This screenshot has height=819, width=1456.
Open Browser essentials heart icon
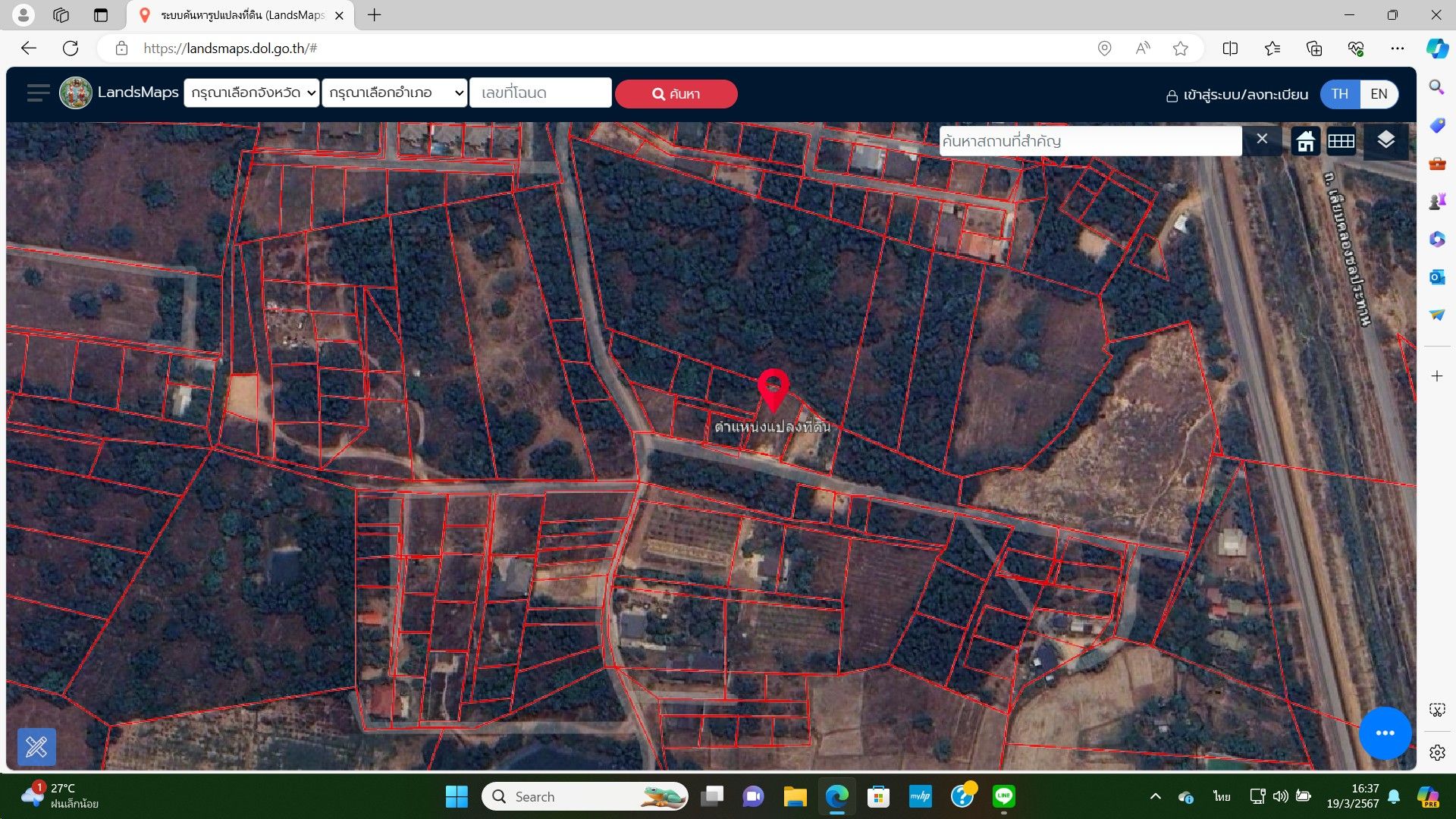[1356, 49]
